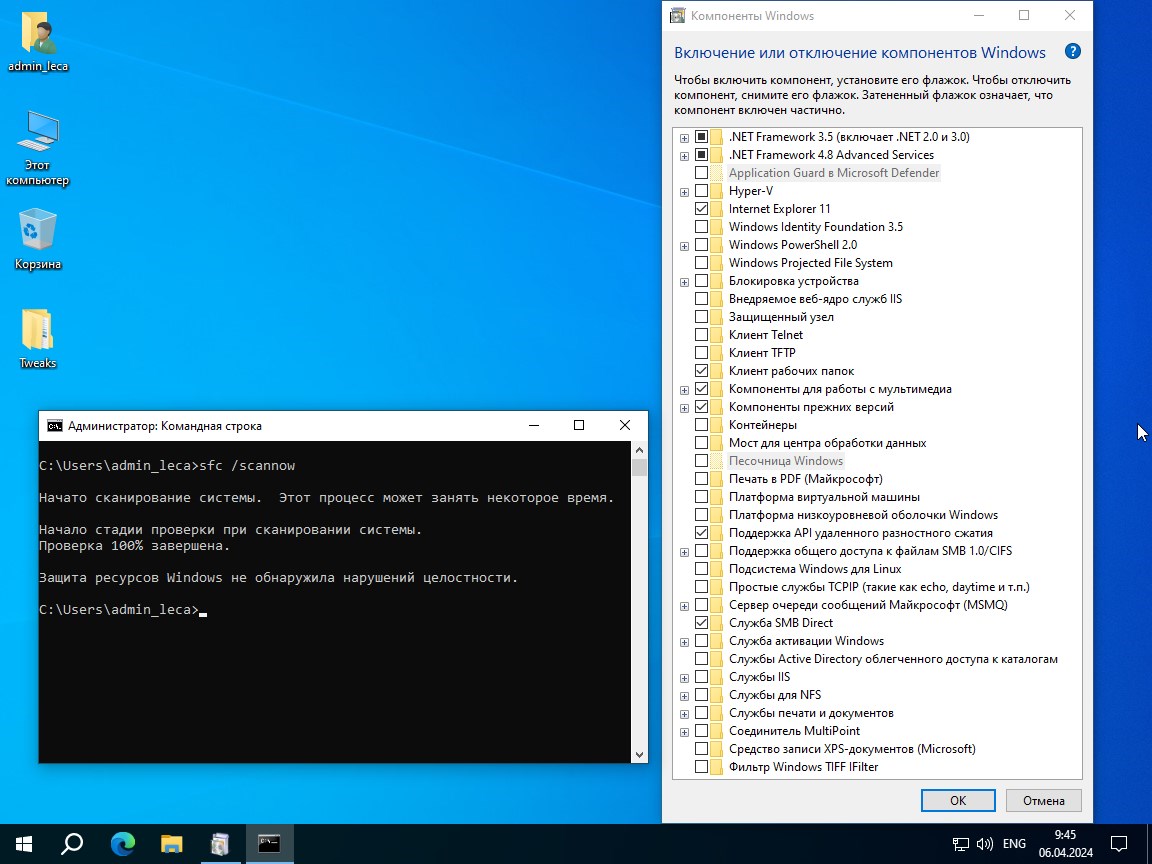Open the Корзина recycle bin icon
The height and width of the screenshot is (864, 1152).
coord(38,232)
